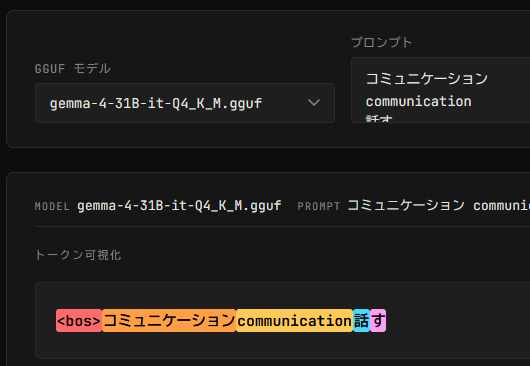Screen dimensions: 530x366
Task: Click the PROMPT summary text in results
Action: tap(413, 205)
